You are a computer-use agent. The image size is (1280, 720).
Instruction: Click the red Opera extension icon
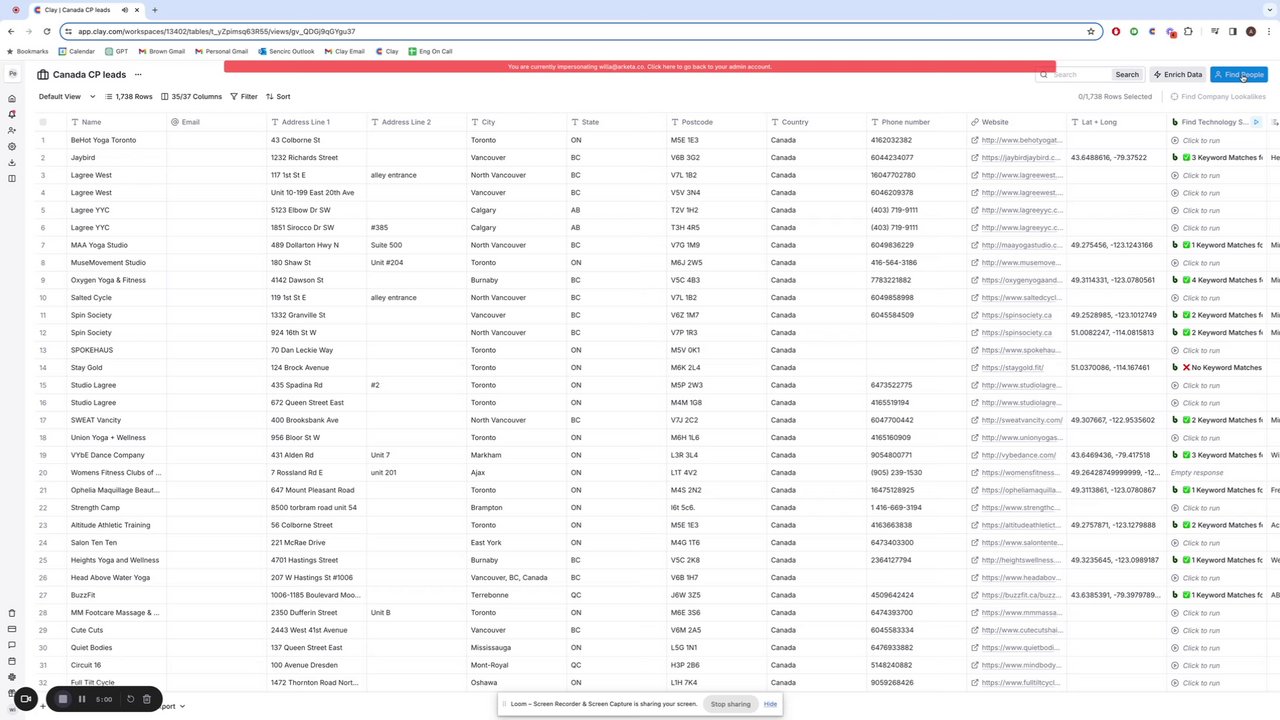point(1116,31)
